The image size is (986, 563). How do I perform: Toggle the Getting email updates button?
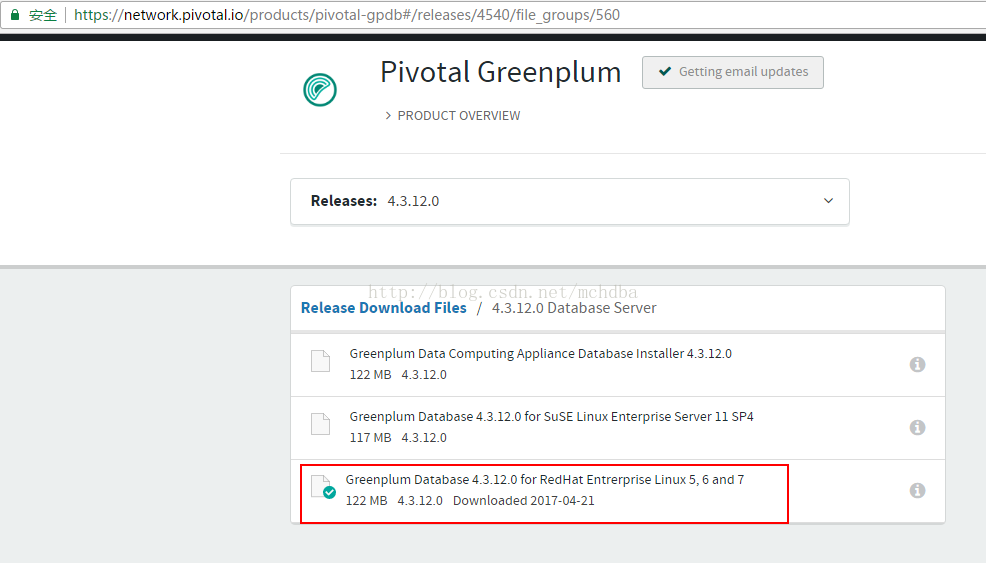[x=733, y=72]
